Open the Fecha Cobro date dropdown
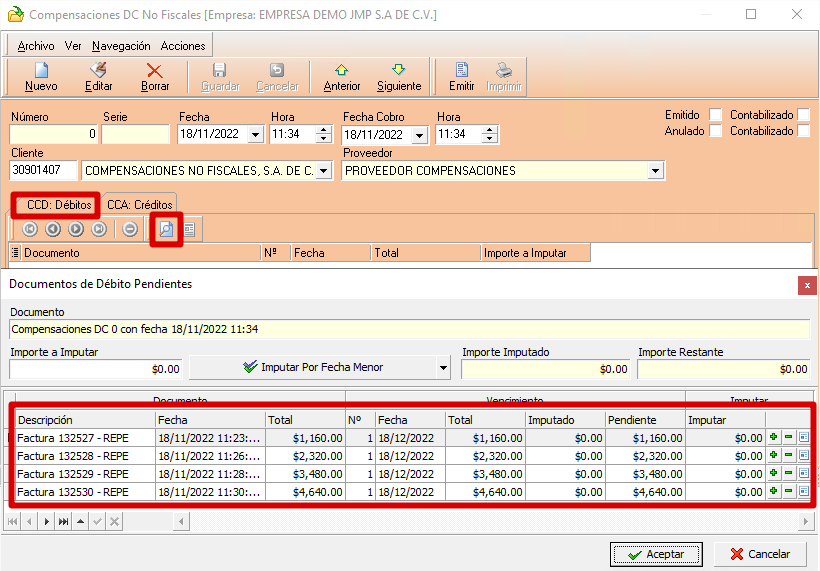820x571 pixels. [x=419, y=135]
